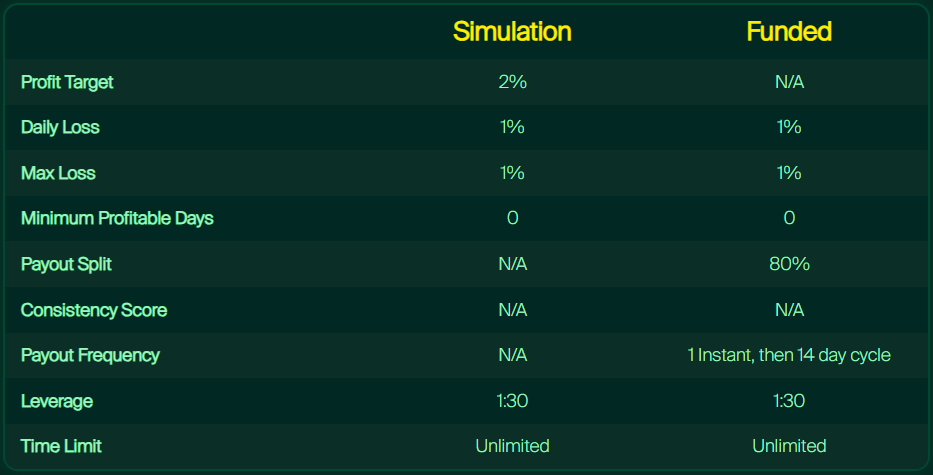Select the Daily Loss row label

tap(60, 127)
